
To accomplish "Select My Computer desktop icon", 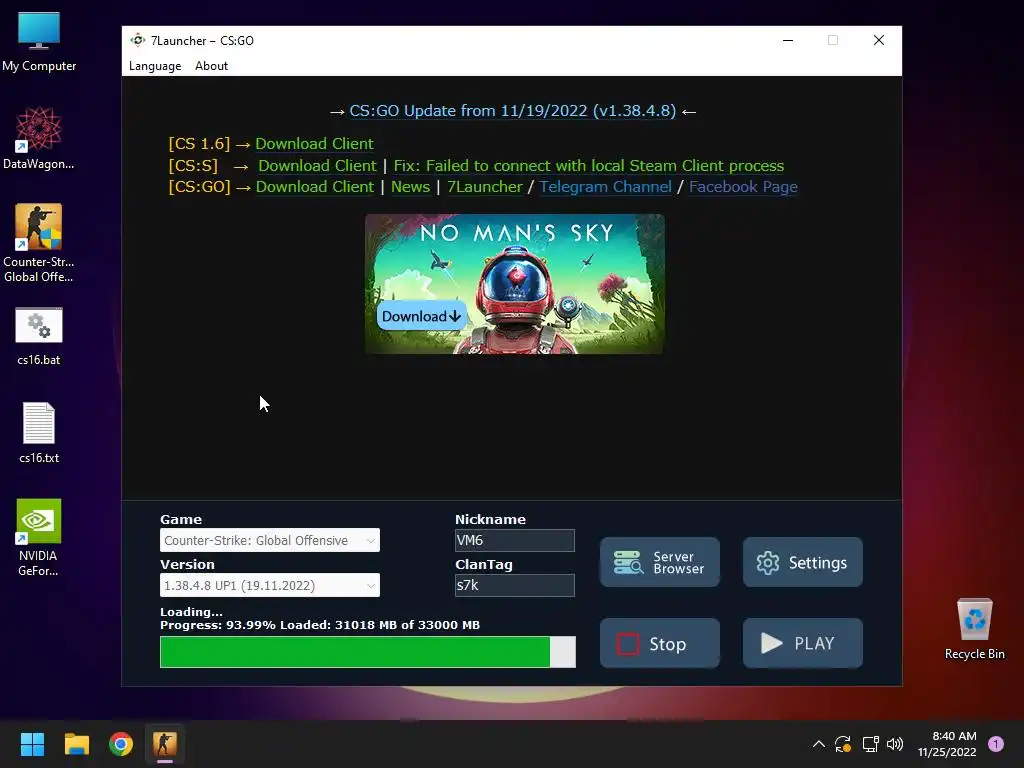I will pyautogui.click(x=39, y=42).
